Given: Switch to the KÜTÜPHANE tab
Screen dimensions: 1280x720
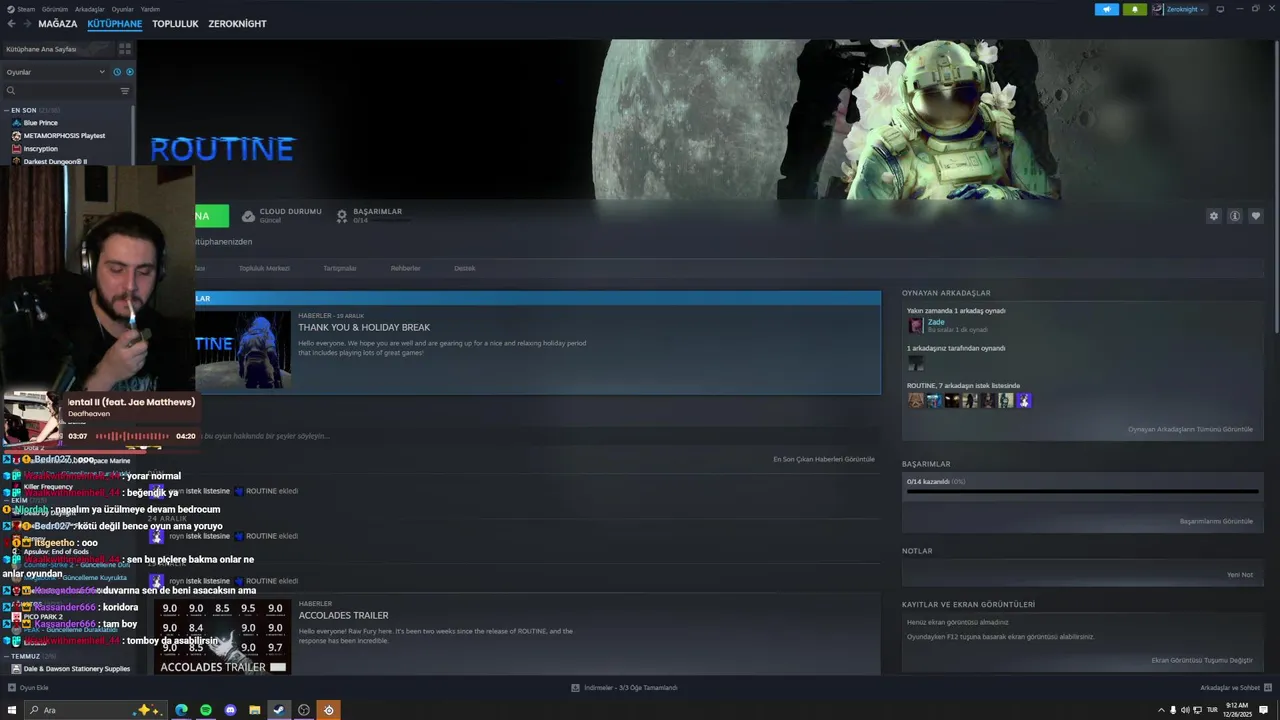Looking at the screenshot, I should point(114,24).
